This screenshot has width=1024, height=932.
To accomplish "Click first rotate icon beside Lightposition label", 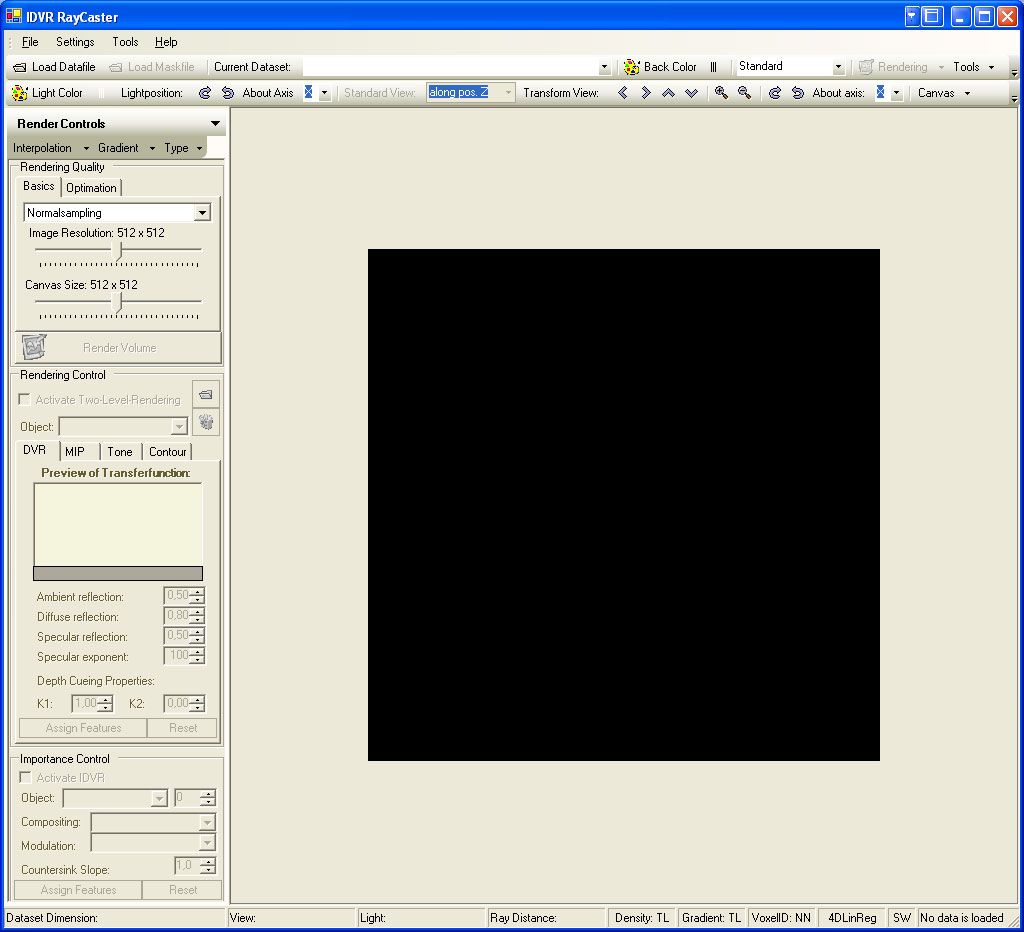I will 205,93.
